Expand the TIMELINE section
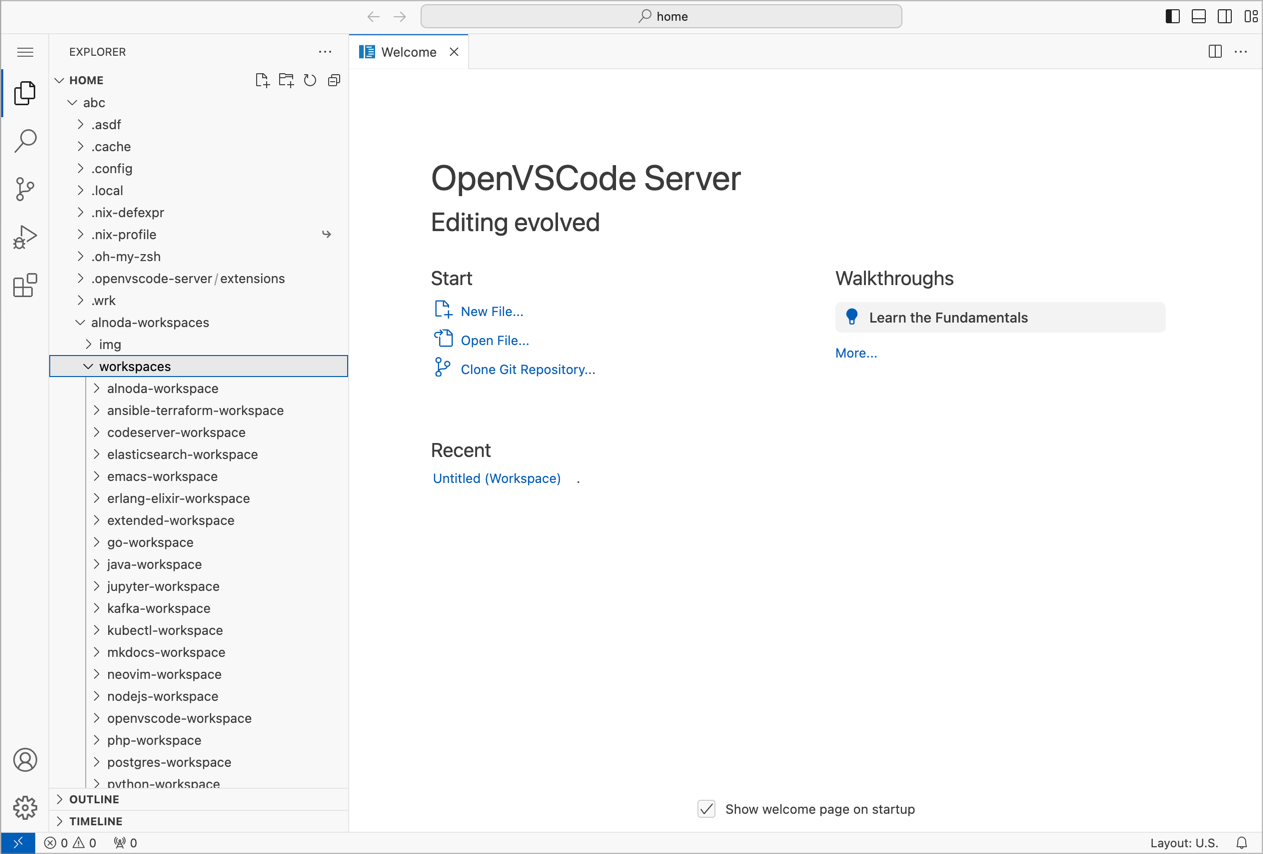The image size is (1263, 854). click(199, 822)
